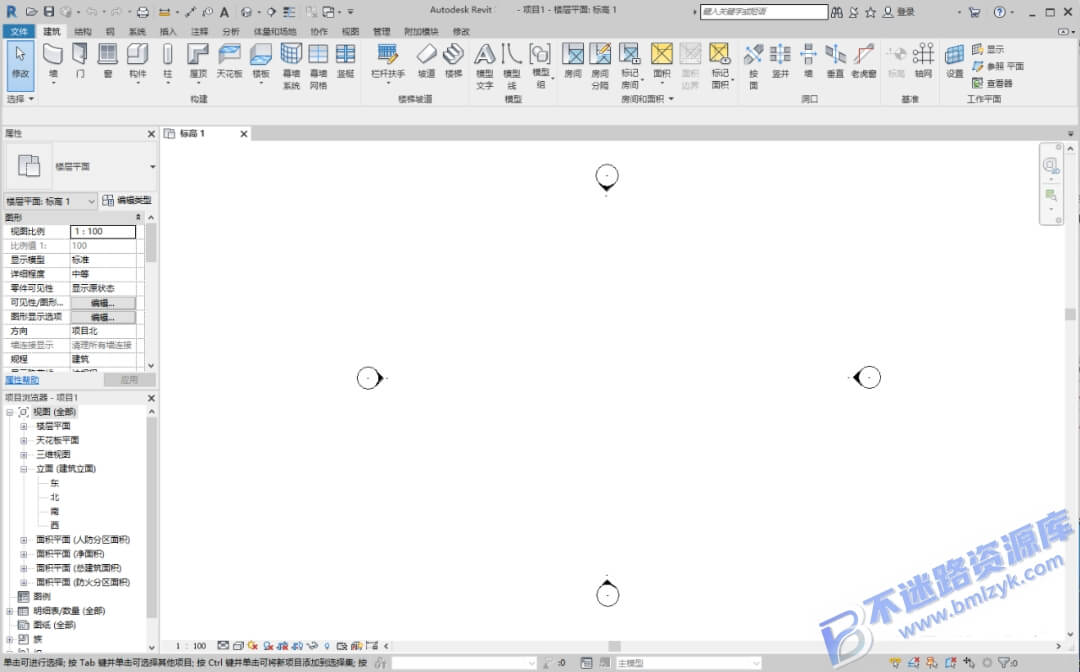Image resolution: width=1080 pixels, height=672 pixels.
Task: Click the 查看器 work plane viewer
Action: (x=992, y=83)
